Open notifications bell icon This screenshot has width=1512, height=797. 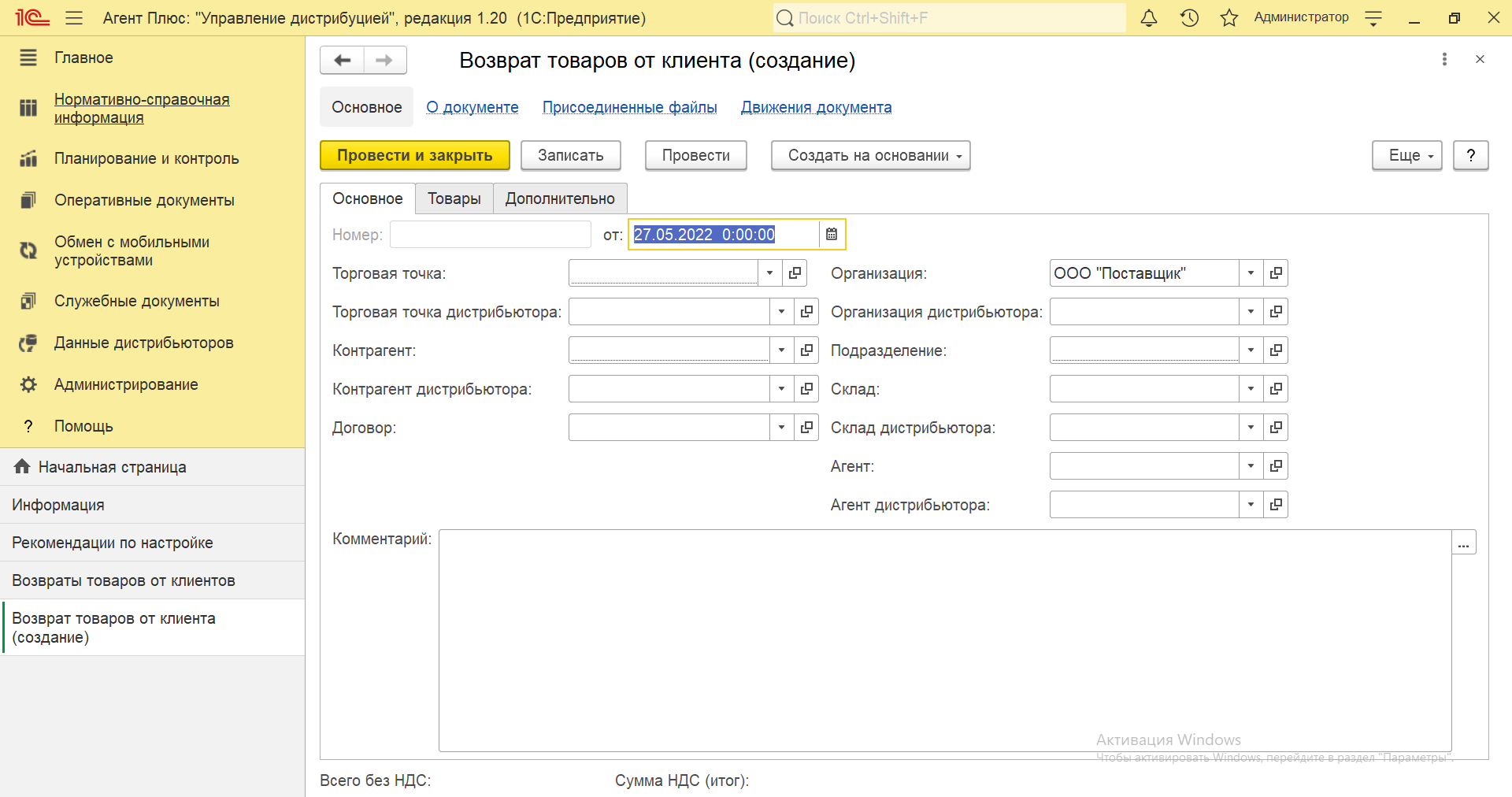tap(1149, 17)
